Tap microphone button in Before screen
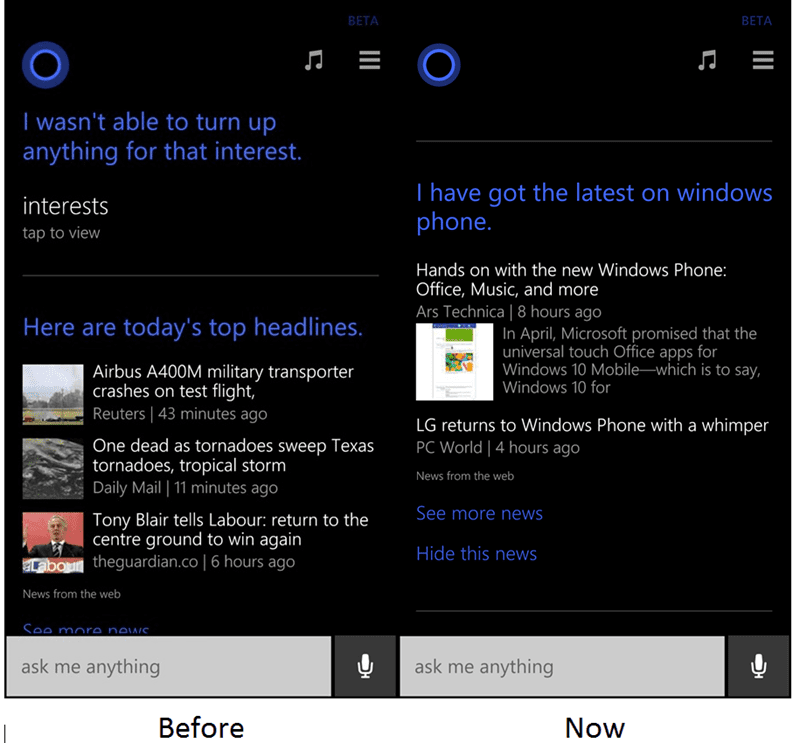 365,666
